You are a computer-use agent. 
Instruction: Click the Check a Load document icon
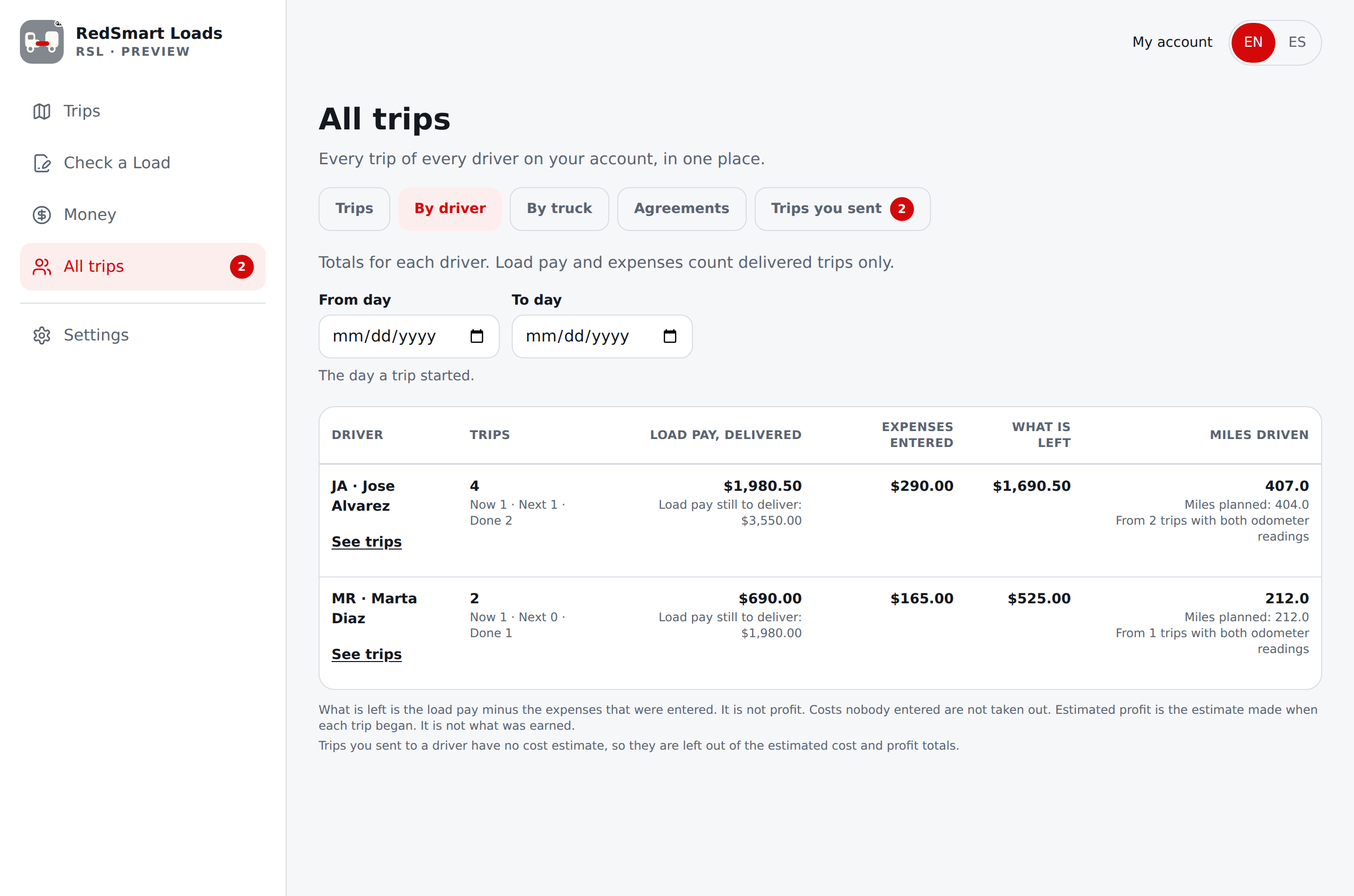pos(42,163)
